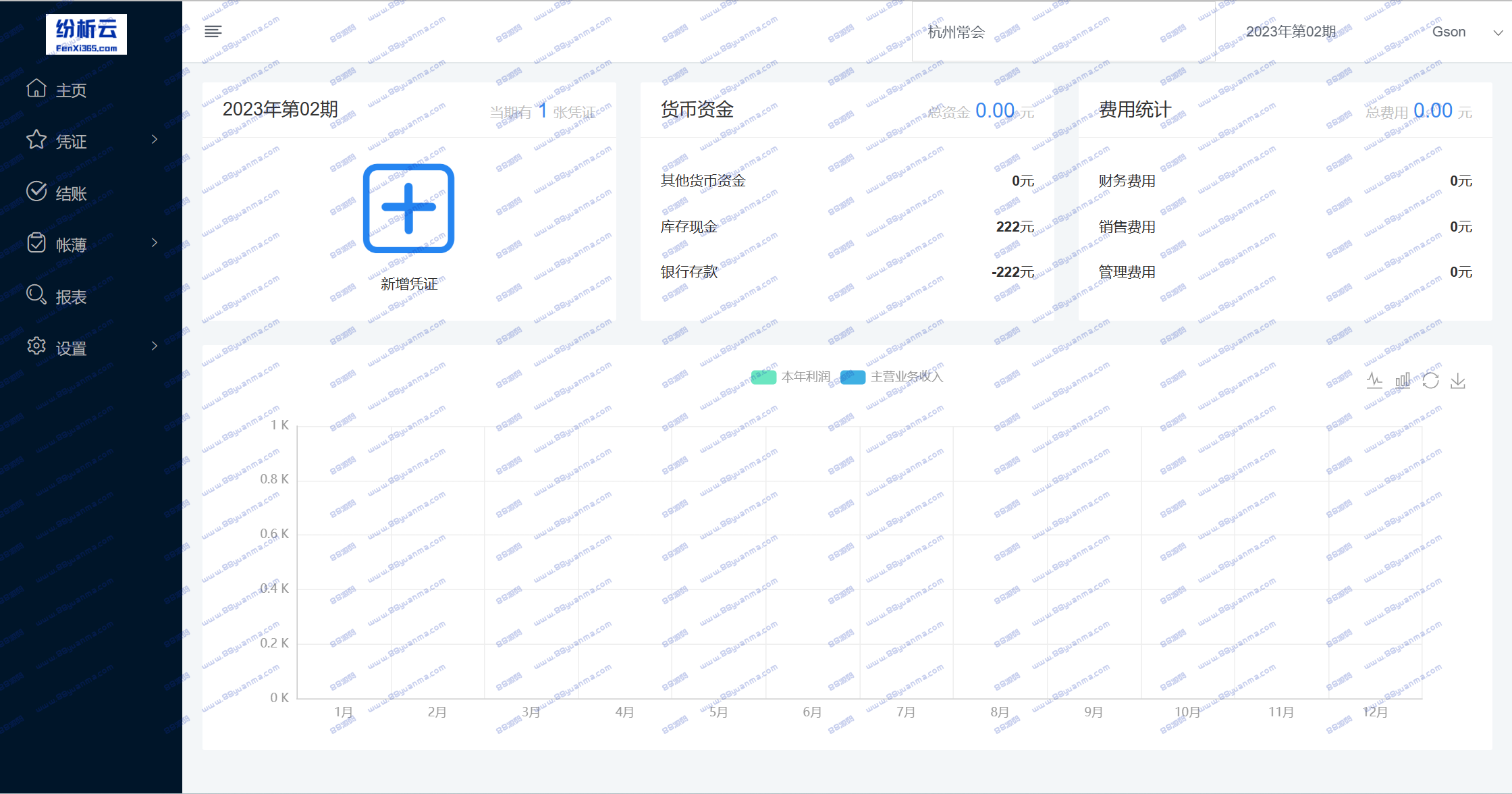Click the FenXi365 logo
This screenshot has width=1512, height=794.
pos(86,34)
